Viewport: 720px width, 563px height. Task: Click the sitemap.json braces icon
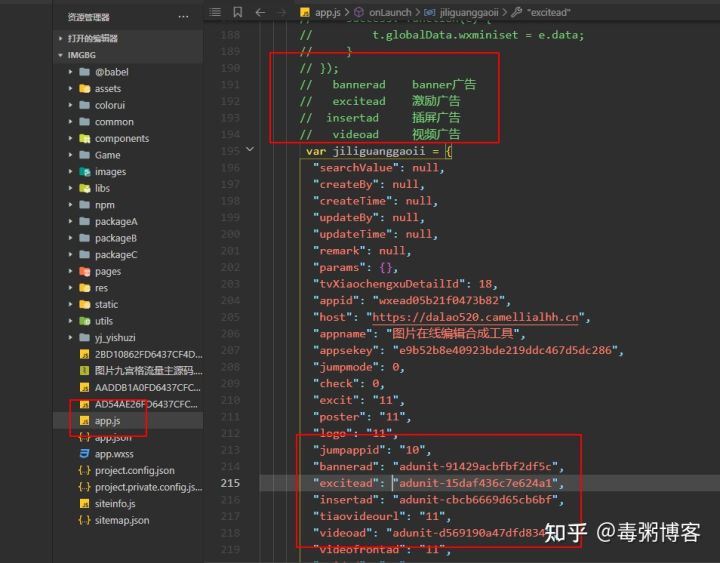coord(84,520)
